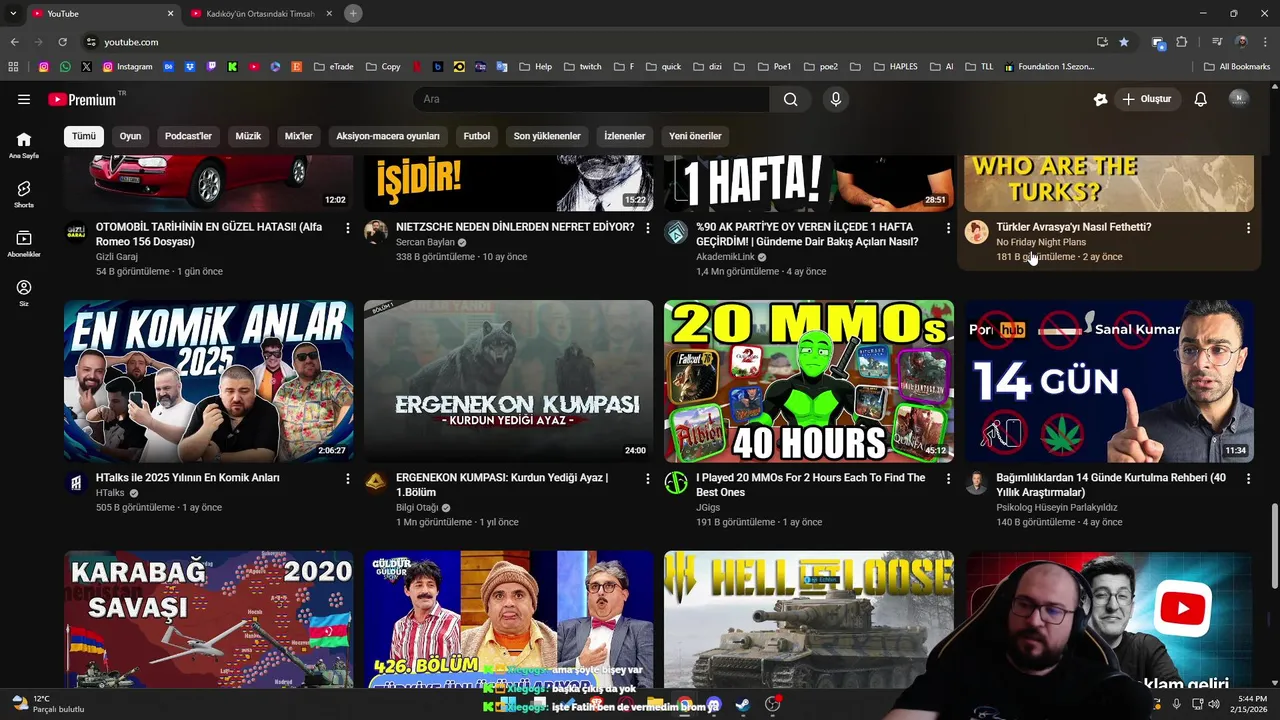The width and height of the screenshot is (1280, 720).
Task: Open Abonelikler in the sidebar
Action: (24, 243)
